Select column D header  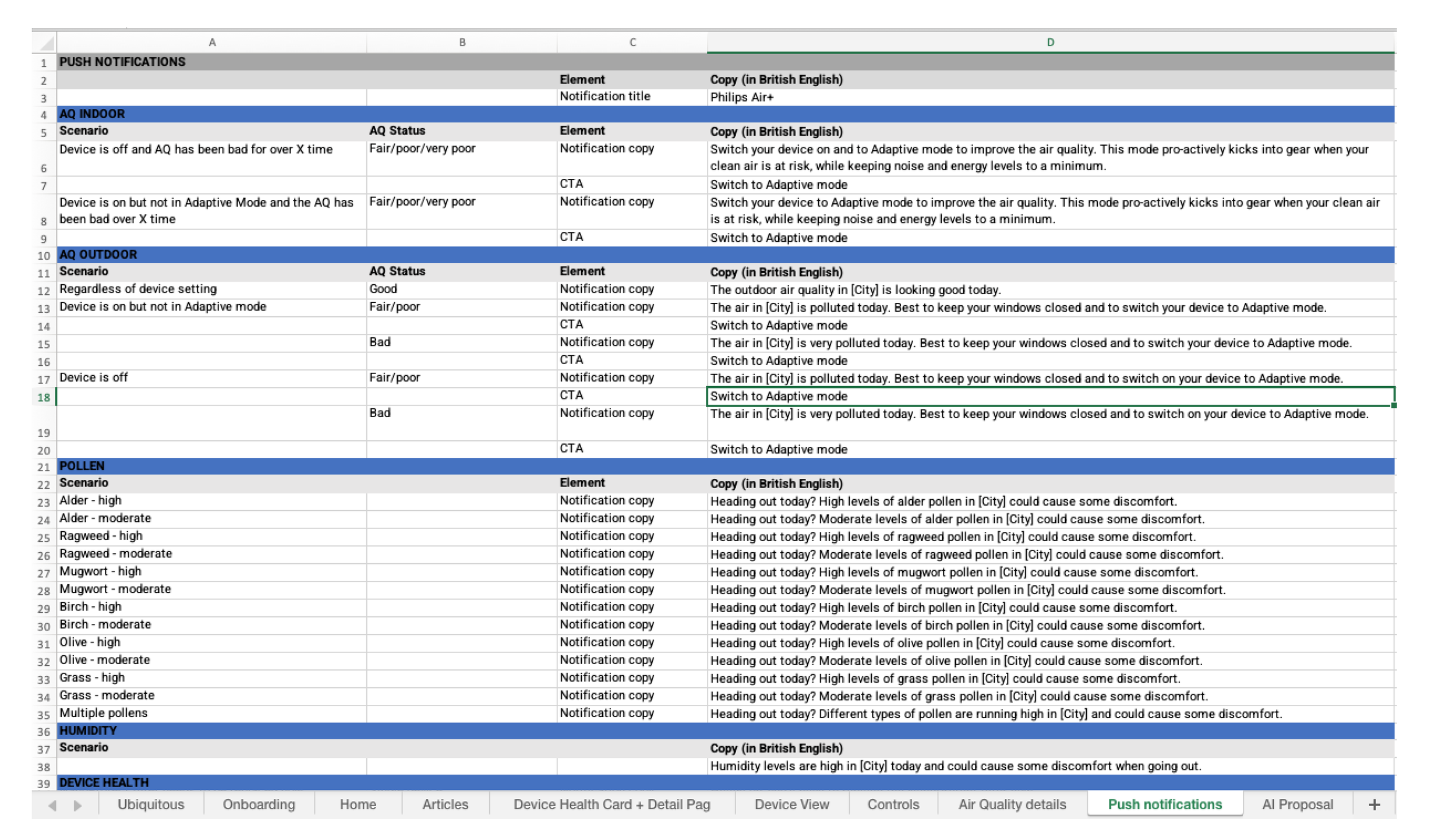click(x=1050, y=43)
